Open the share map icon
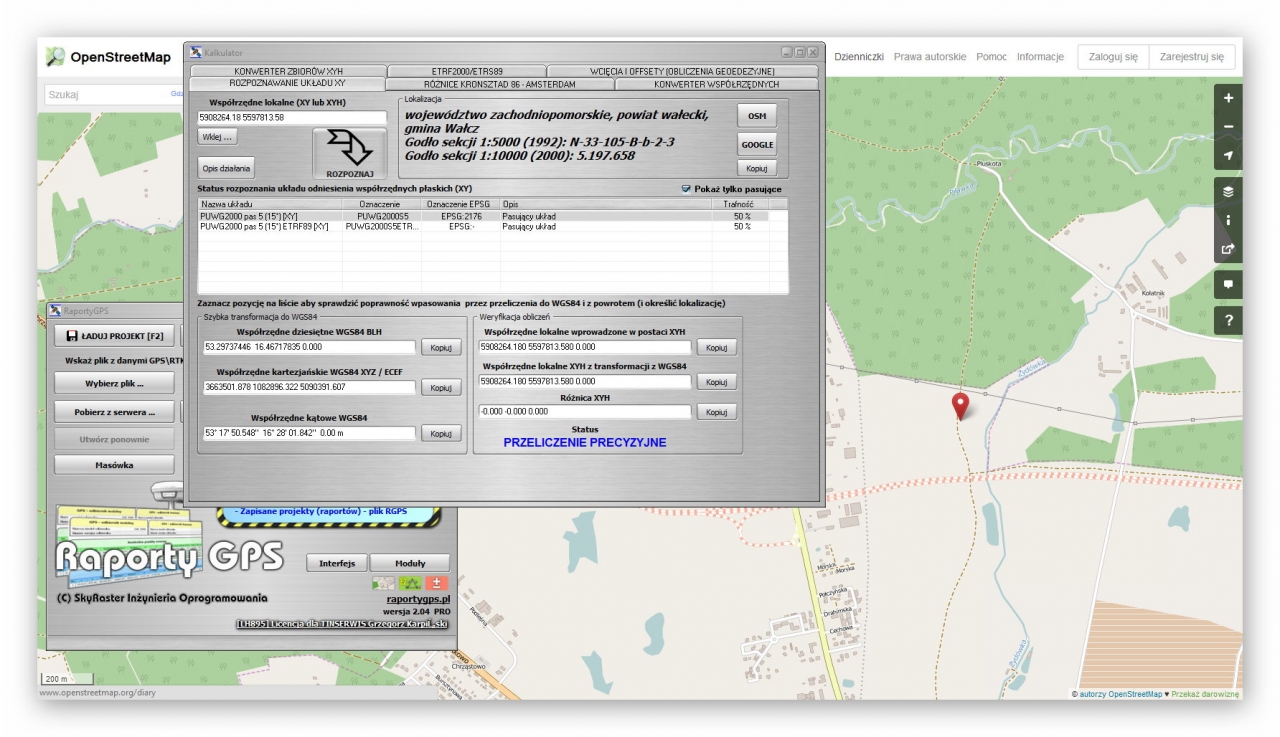This screenshot has height=737, width=1280. 1228,249
